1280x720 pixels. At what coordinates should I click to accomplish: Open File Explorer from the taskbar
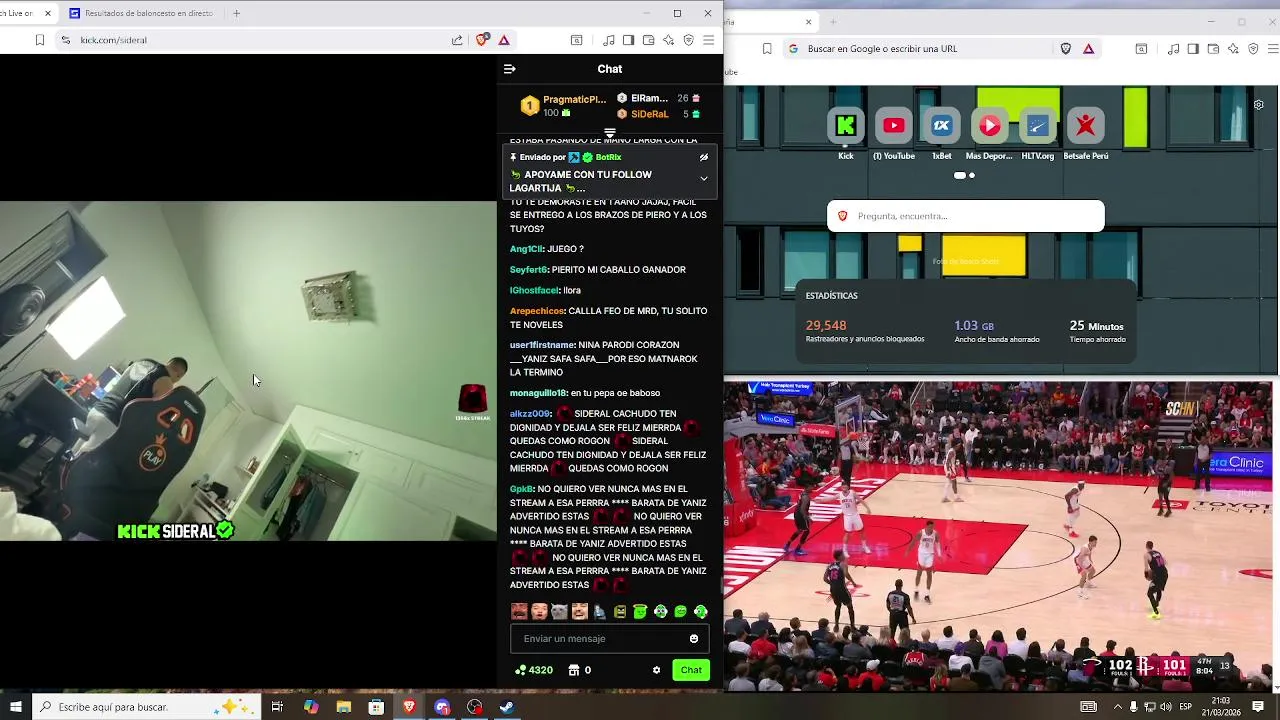[344, 707]
